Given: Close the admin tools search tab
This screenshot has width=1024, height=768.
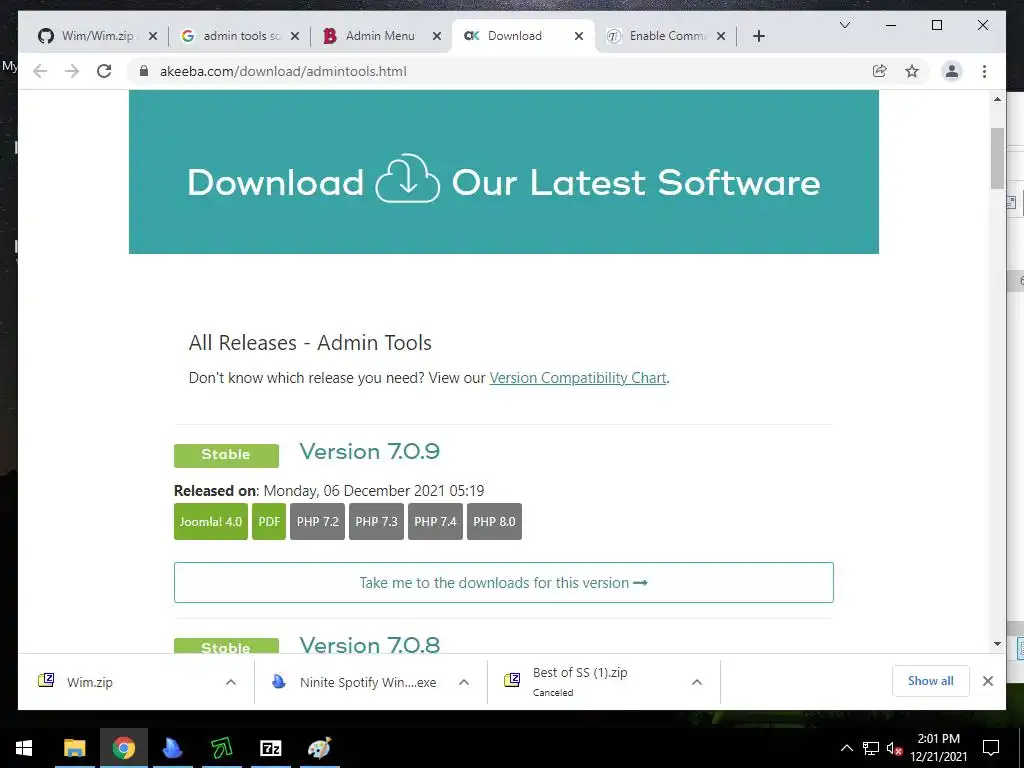Looking at the screenshot, I should (295, 36).
